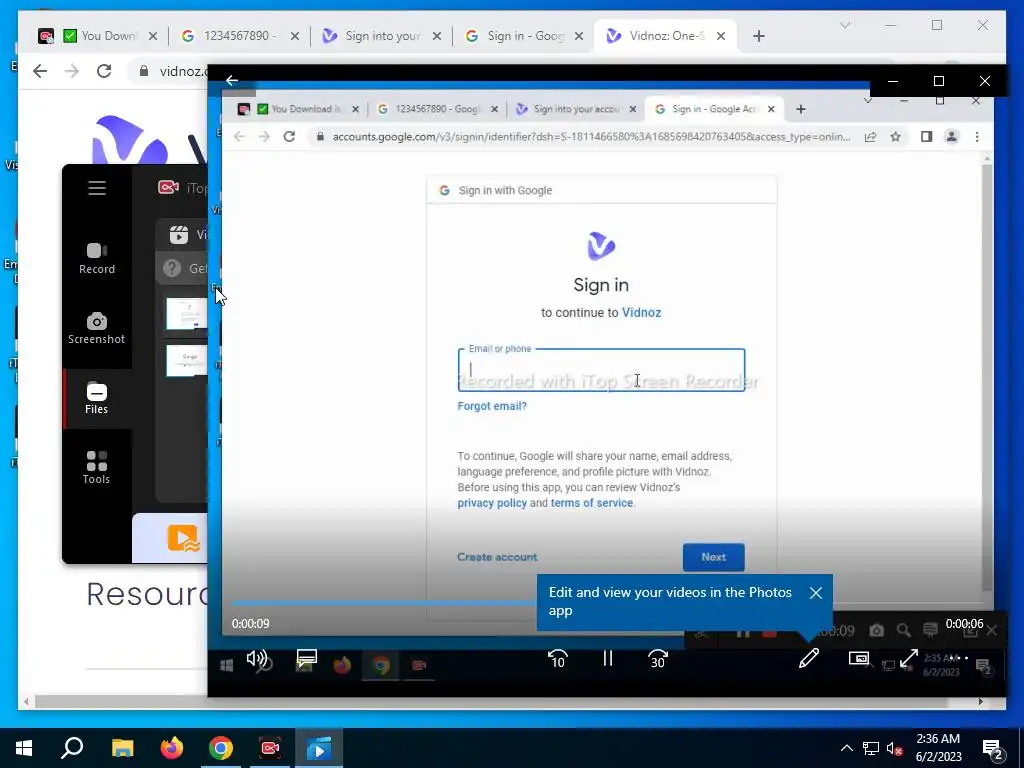Select Screenshot in the iTop sidebar
The width and height of the screenshot is (1024, 768).
[x=97, y=328]
